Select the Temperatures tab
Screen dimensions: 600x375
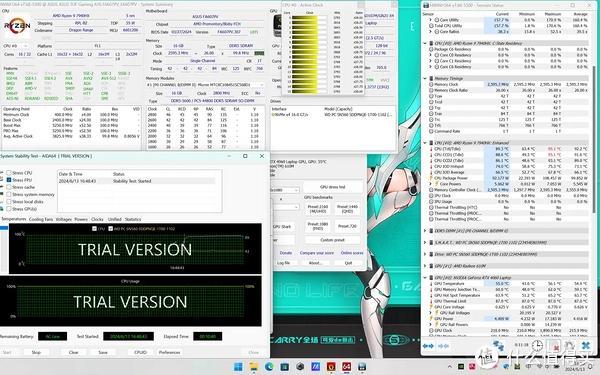point(14,219)
